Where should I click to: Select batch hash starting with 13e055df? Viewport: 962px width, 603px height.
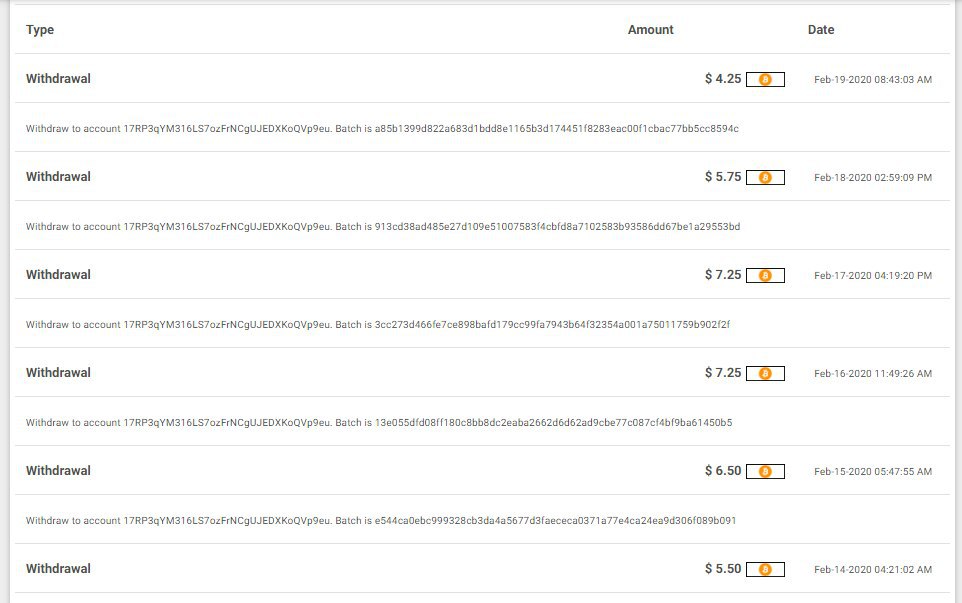553,423
